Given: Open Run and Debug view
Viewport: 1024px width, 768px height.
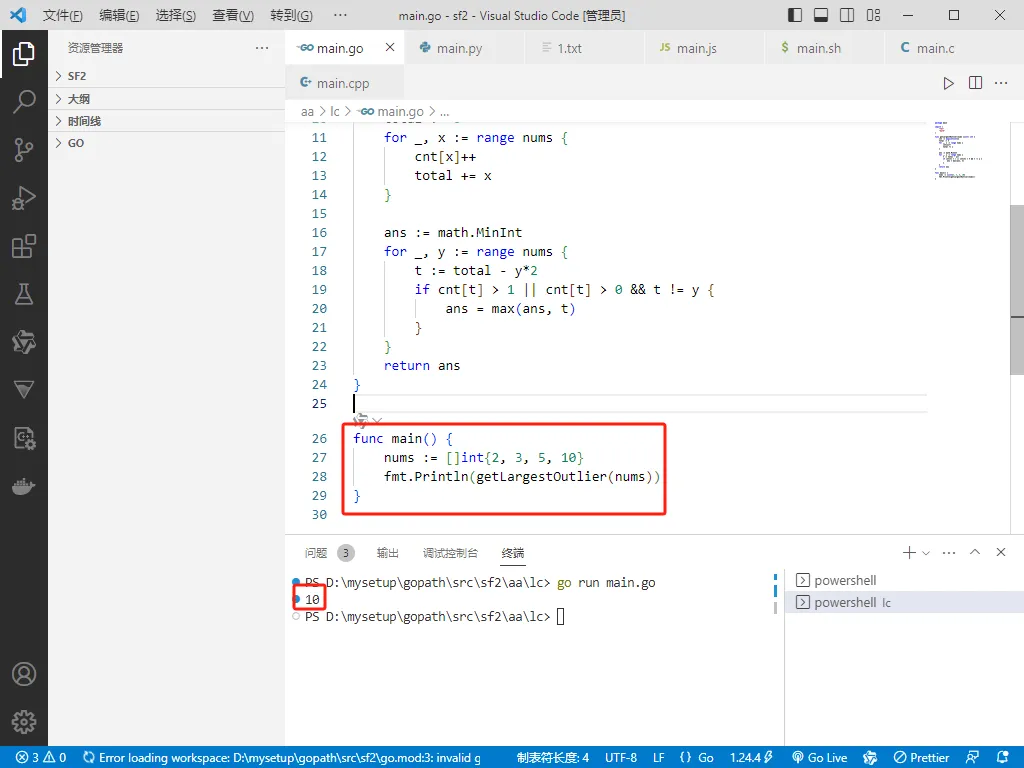Looking at the screenshot, I should pos(24,198).
